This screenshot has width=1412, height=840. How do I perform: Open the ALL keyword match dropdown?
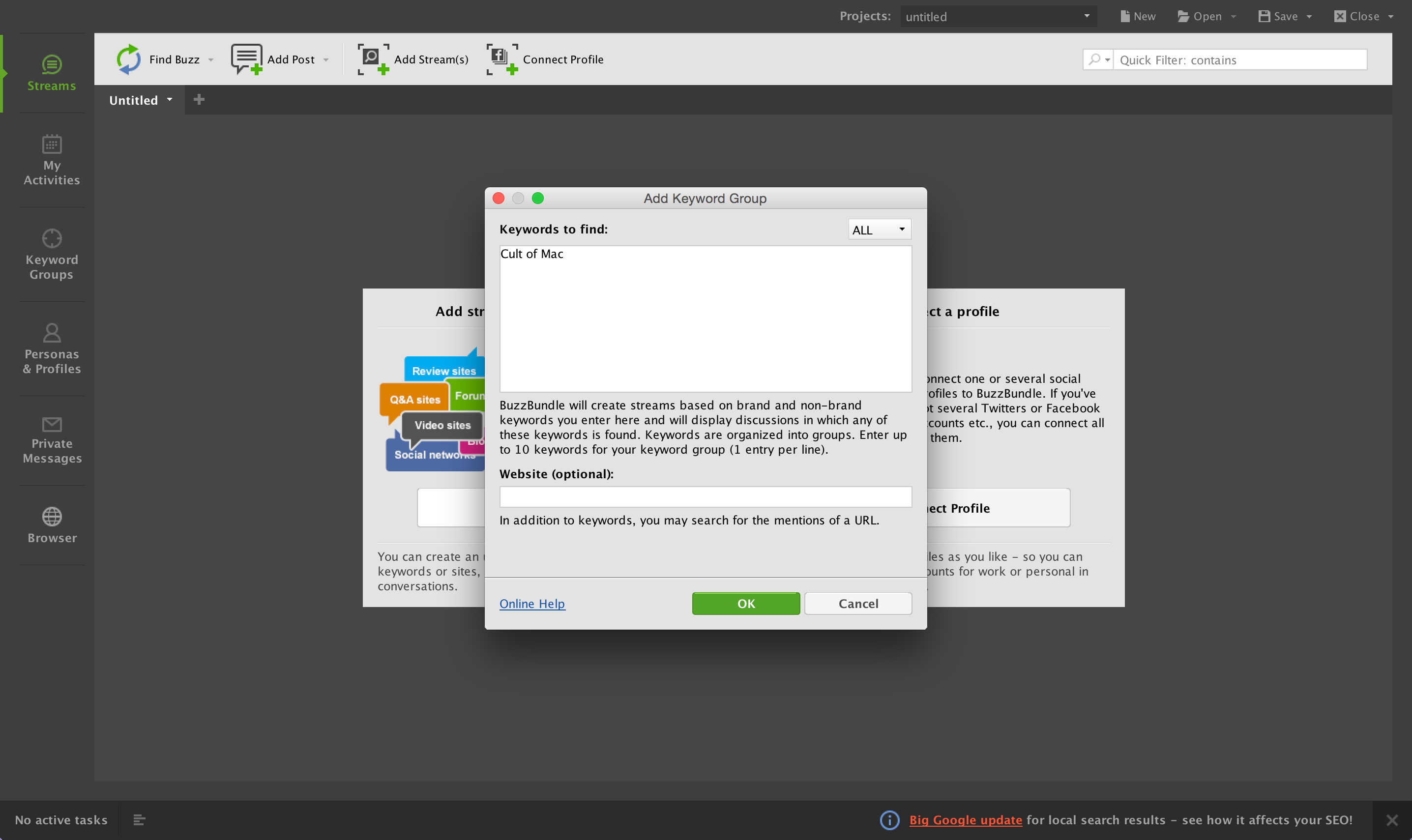(x=878, y=229)
